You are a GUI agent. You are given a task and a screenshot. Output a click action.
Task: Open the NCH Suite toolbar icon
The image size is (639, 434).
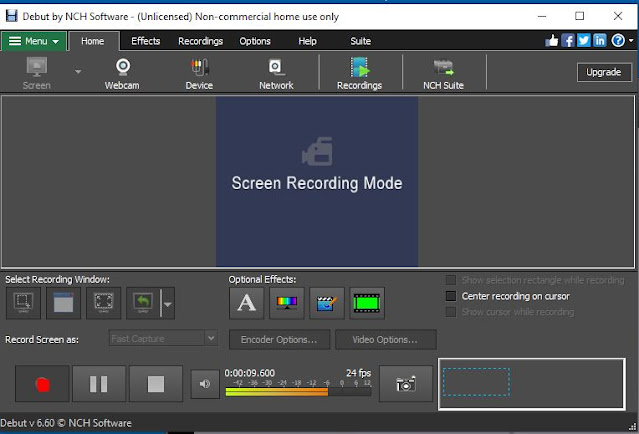coord(443,73)
